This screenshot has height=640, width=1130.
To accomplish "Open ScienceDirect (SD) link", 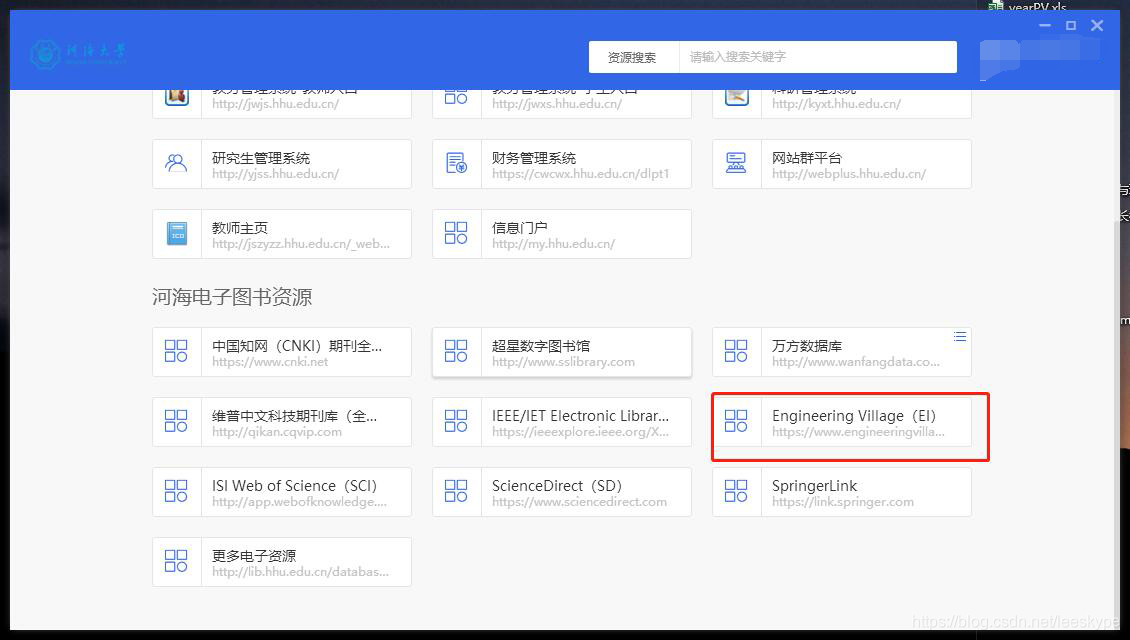I will point(562,492).
